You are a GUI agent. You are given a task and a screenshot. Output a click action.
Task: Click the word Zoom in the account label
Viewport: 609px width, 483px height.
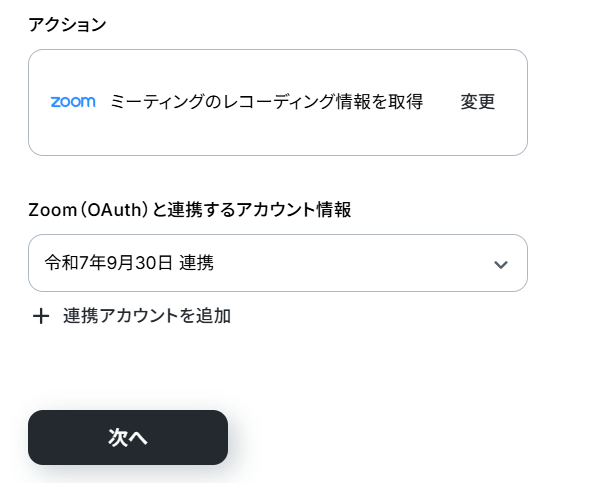(52, 210)
